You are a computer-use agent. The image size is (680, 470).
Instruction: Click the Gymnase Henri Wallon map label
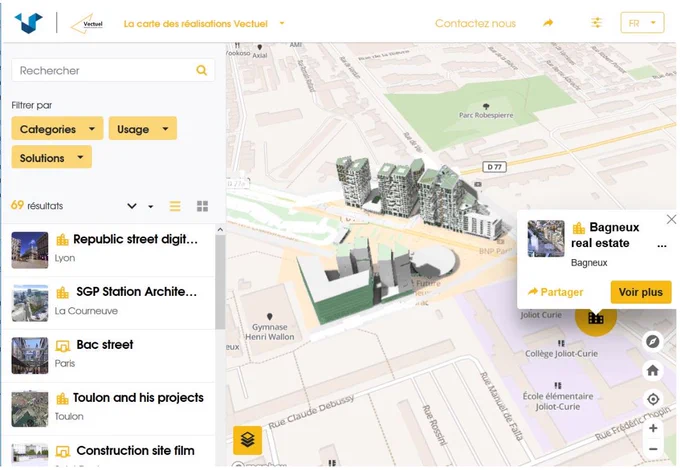pos(270,332)
